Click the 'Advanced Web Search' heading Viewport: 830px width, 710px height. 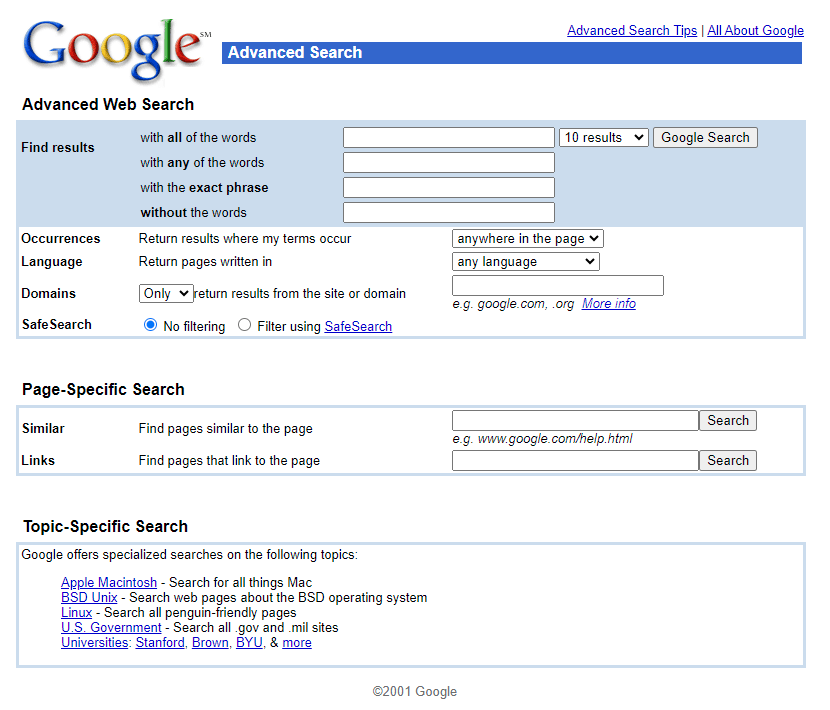click(108, 104)
